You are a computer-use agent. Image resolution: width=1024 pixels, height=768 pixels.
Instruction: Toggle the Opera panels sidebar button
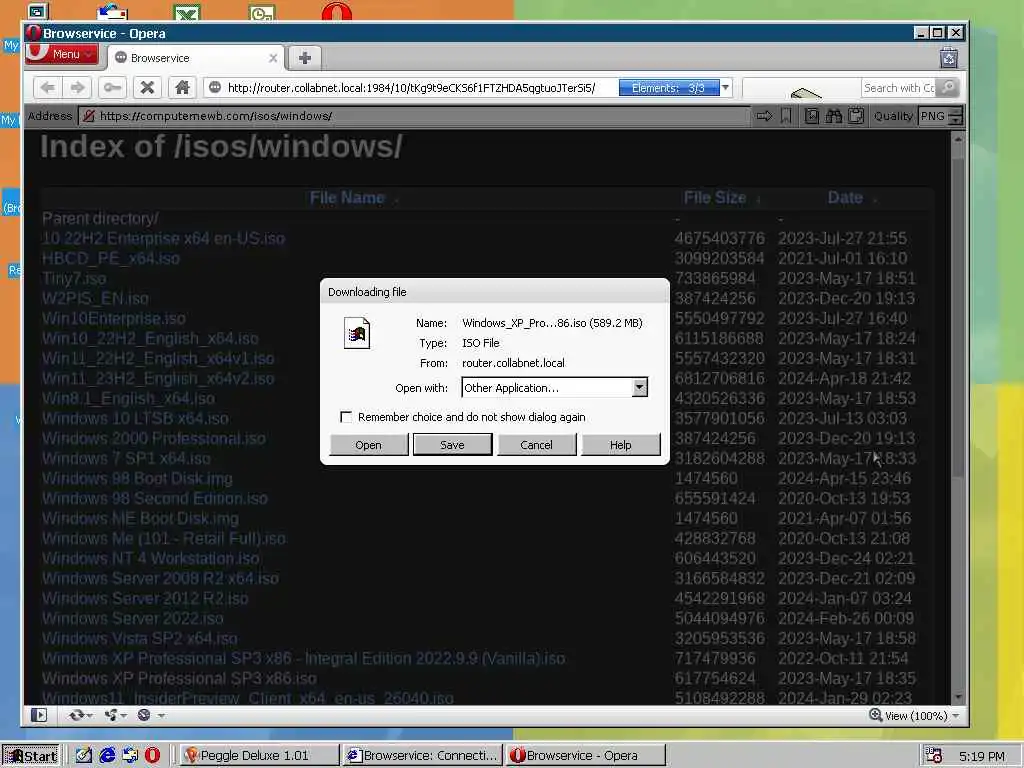click(x=39, y=715)
